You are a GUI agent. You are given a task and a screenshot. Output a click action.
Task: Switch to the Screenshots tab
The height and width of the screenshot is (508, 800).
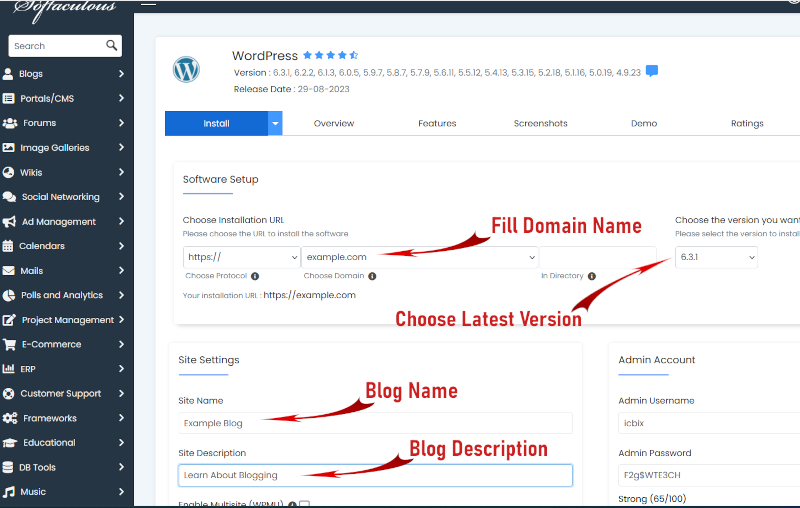pyautogui.click(x=540, y=123)
